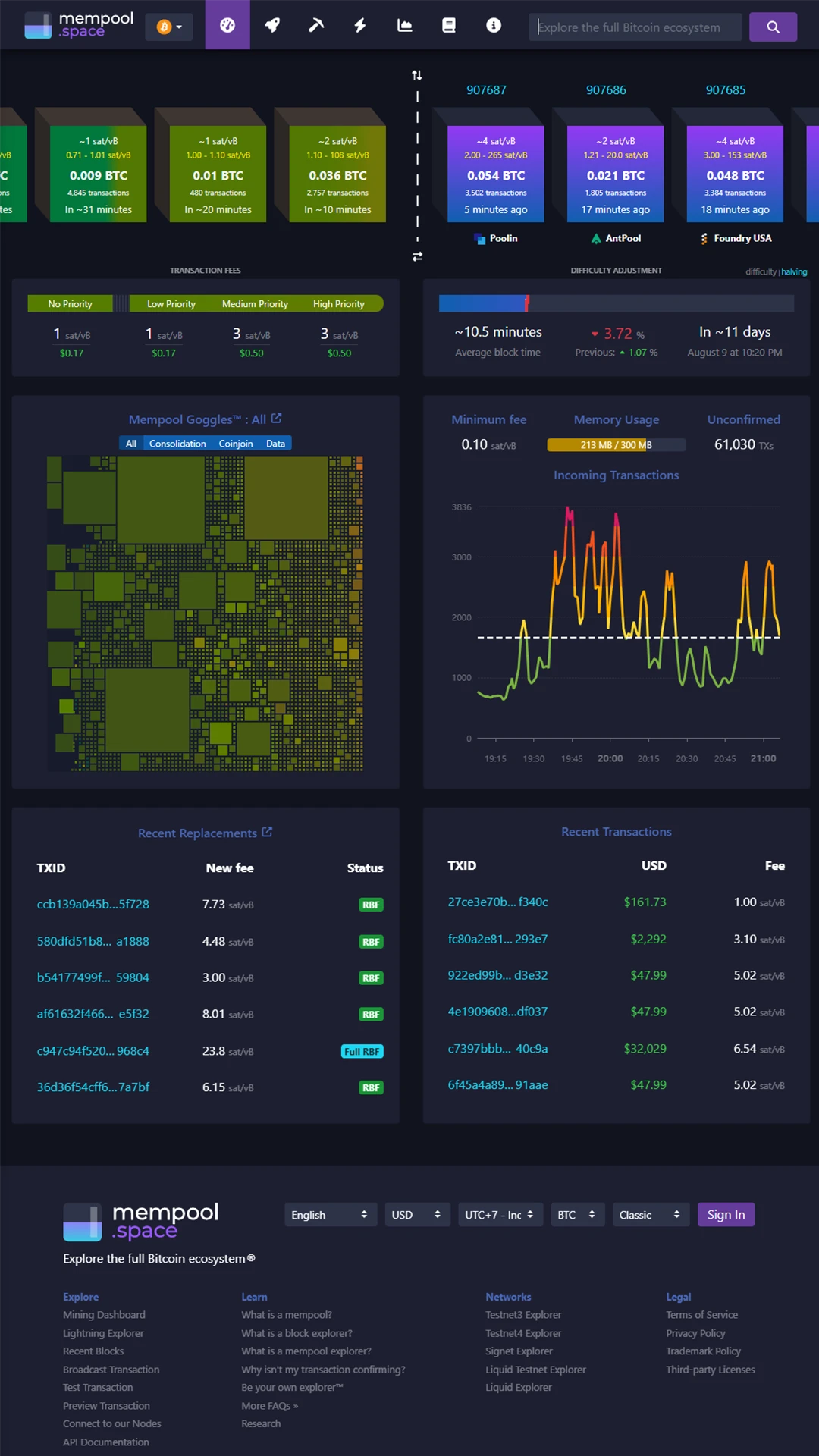Click the purple search magnifier button
The image size is (819, 1456).
point(773,27)
